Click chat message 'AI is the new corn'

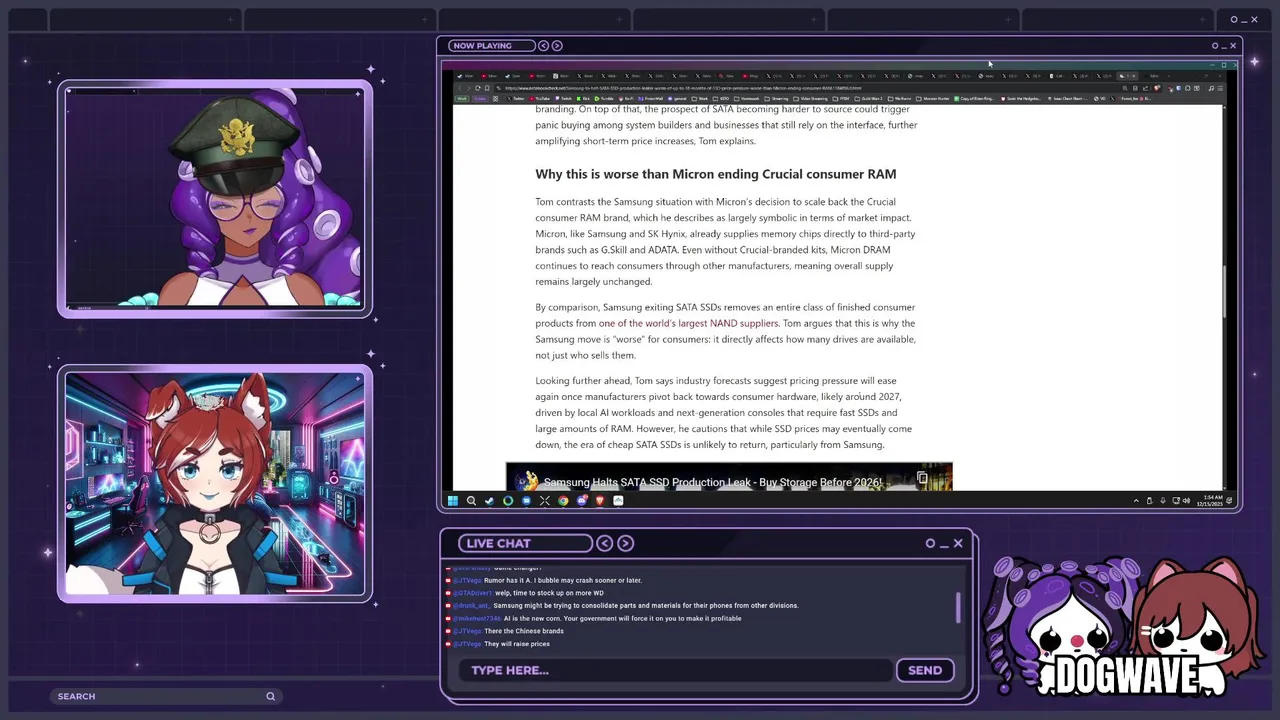pos(622,618)
